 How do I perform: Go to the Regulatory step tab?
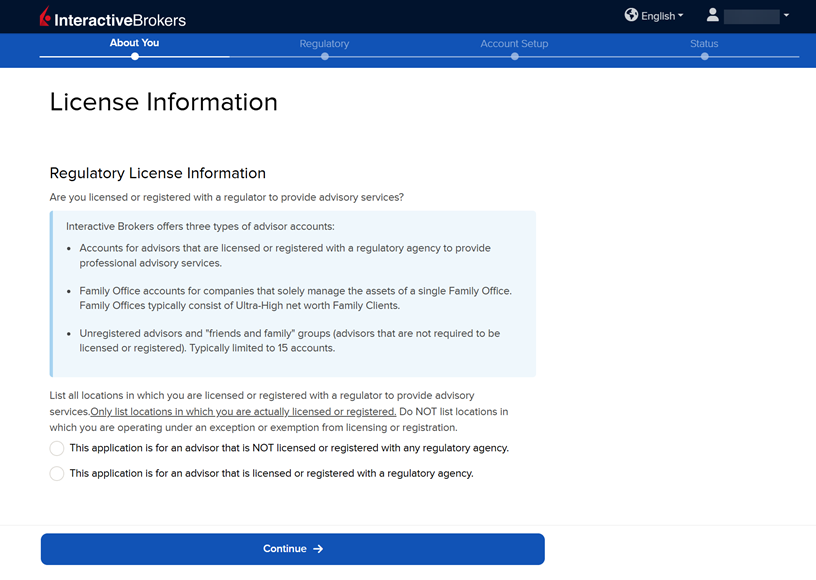point(324,44)
